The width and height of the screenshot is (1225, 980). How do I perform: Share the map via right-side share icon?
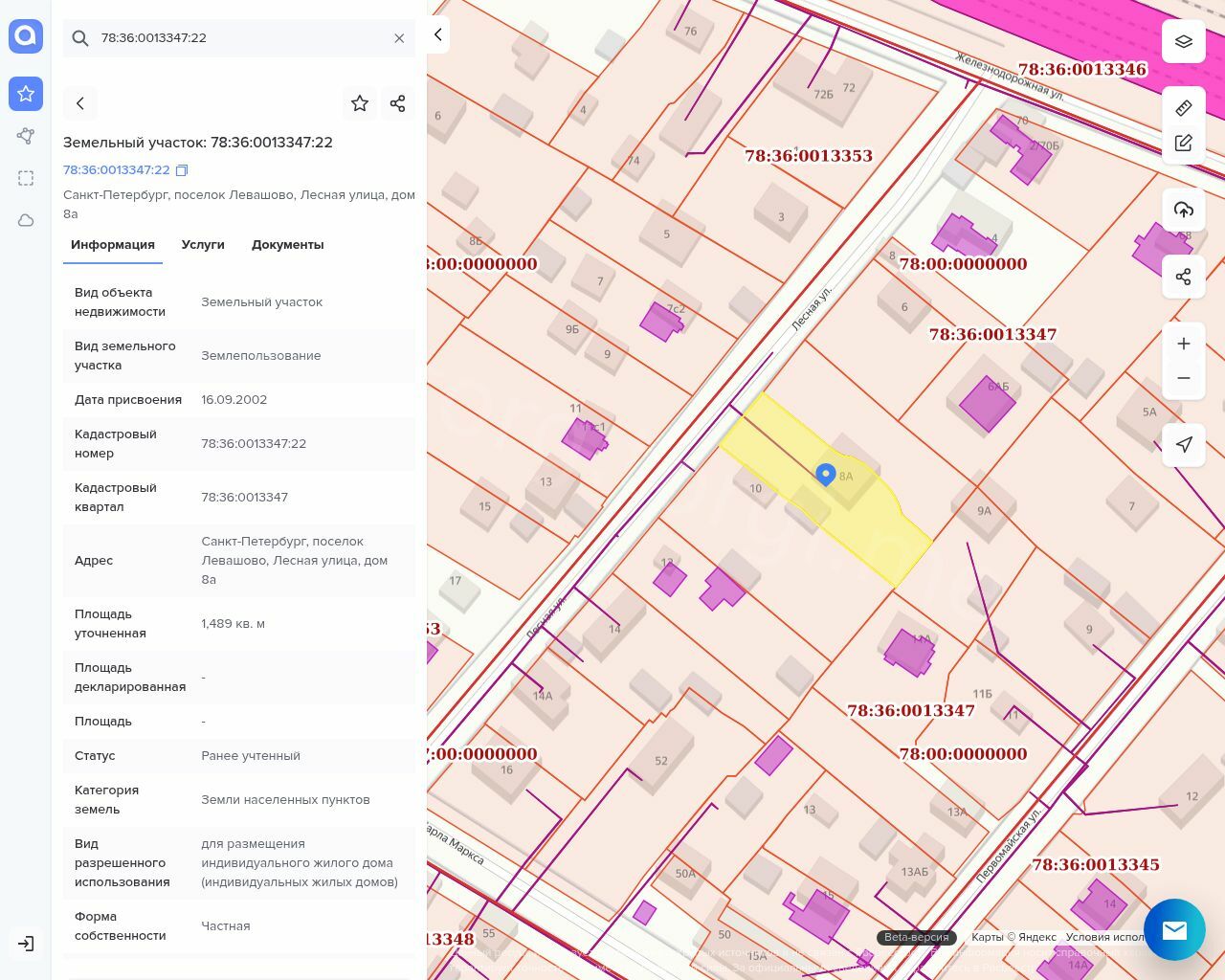coord(1184,277)
